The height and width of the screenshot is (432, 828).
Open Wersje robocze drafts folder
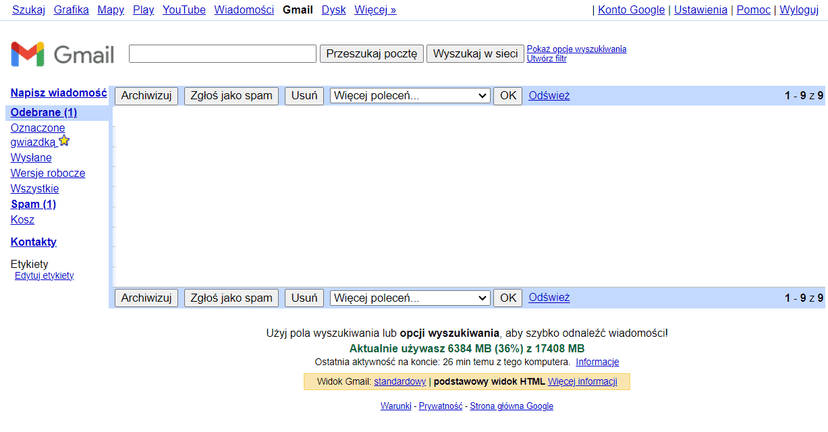[48, 173]
